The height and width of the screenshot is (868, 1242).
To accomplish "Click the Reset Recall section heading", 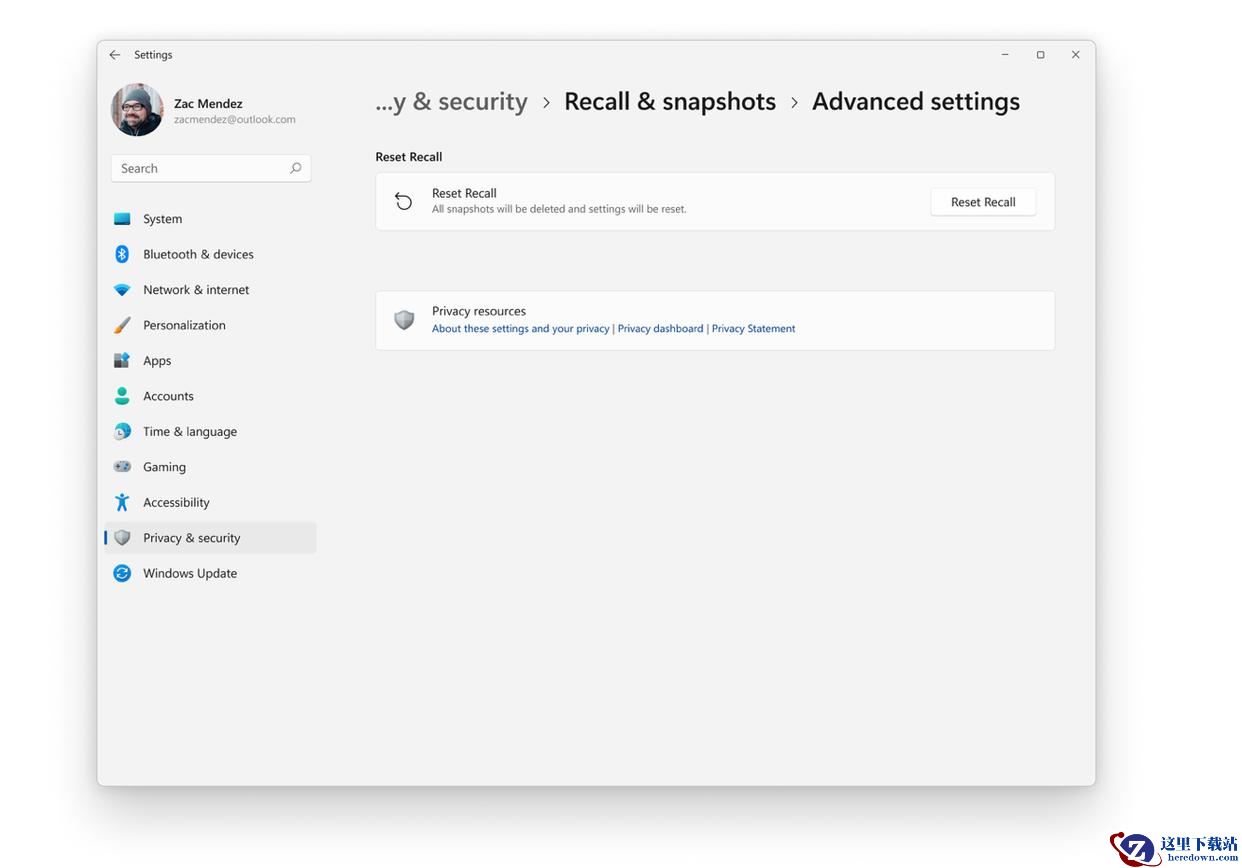I will click(x=409, y=157).
